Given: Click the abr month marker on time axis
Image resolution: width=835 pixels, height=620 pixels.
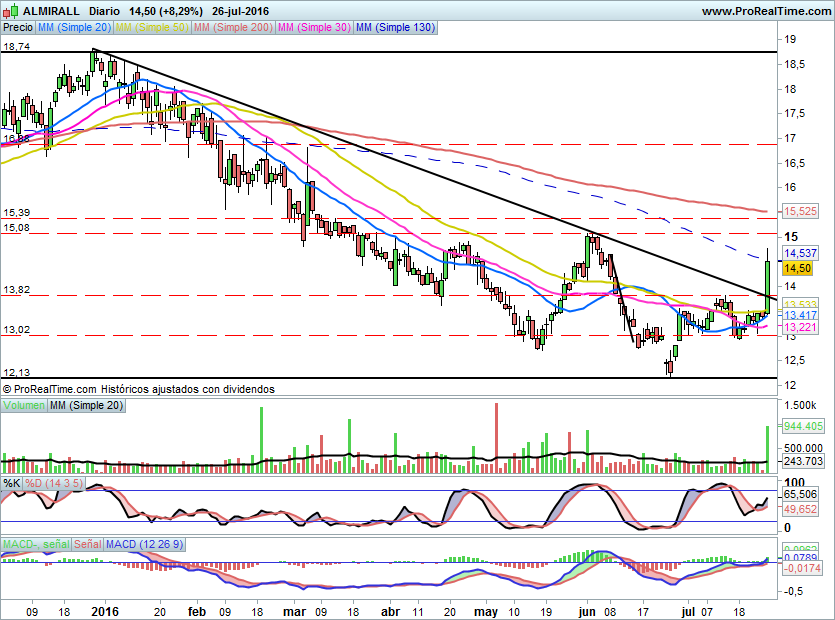Looking at the screenshot, I should pyautogui.click(x=390, y=611).
